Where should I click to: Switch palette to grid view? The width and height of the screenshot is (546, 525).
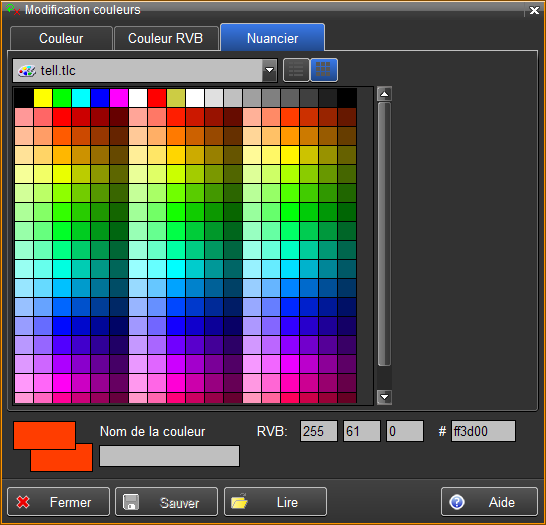[x=323, y=70]
